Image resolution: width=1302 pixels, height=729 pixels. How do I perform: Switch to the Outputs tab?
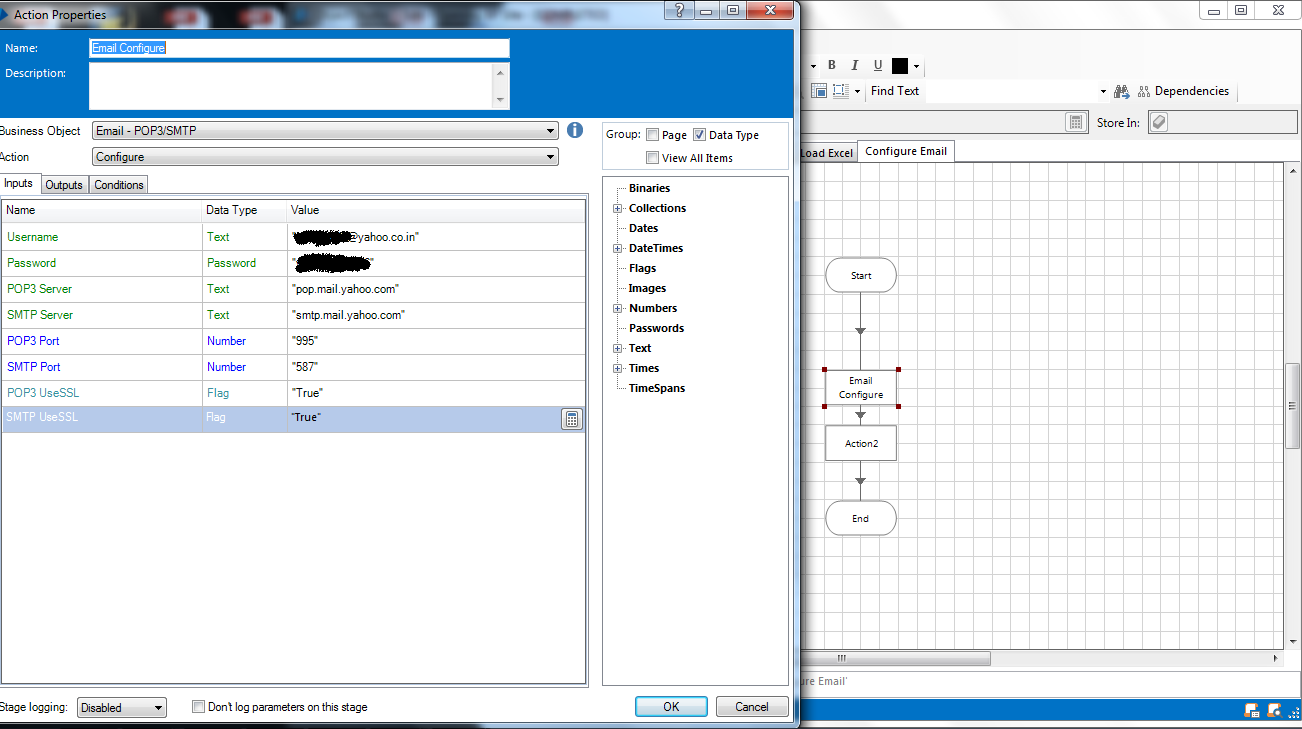[64, 185]
